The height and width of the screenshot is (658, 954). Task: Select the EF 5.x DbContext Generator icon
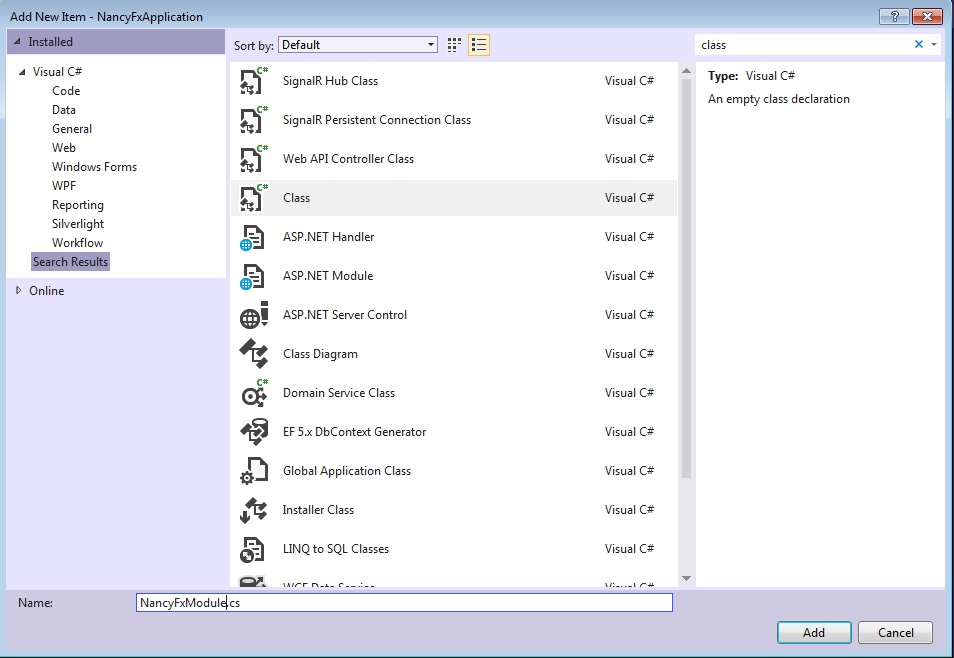(x=254, y=432)
